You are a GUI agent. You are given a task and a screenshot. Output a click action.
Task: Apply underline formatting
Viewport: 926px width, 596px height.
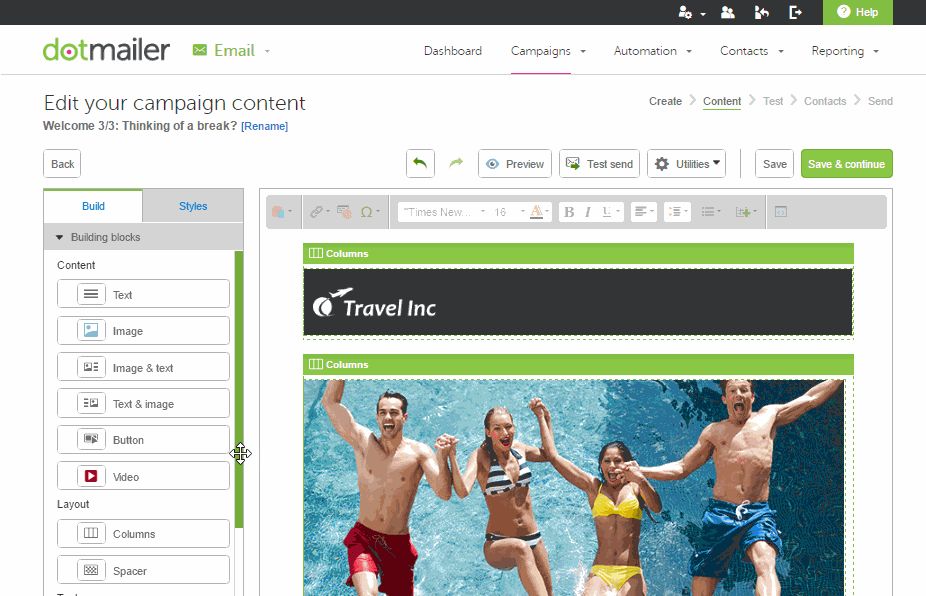[x=605, y=211]
